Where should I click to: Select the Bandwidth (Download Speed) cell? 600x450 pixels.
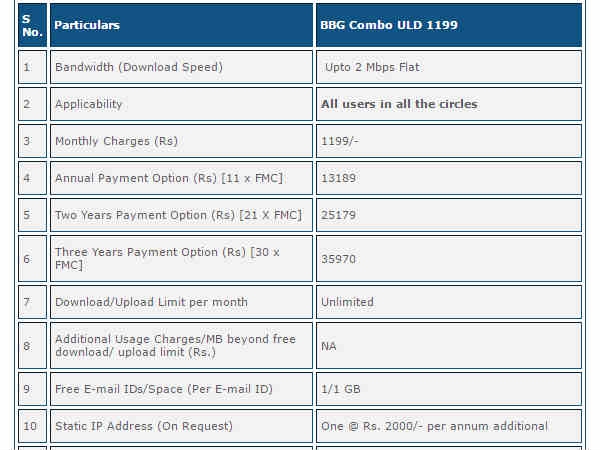pos(181,67)
